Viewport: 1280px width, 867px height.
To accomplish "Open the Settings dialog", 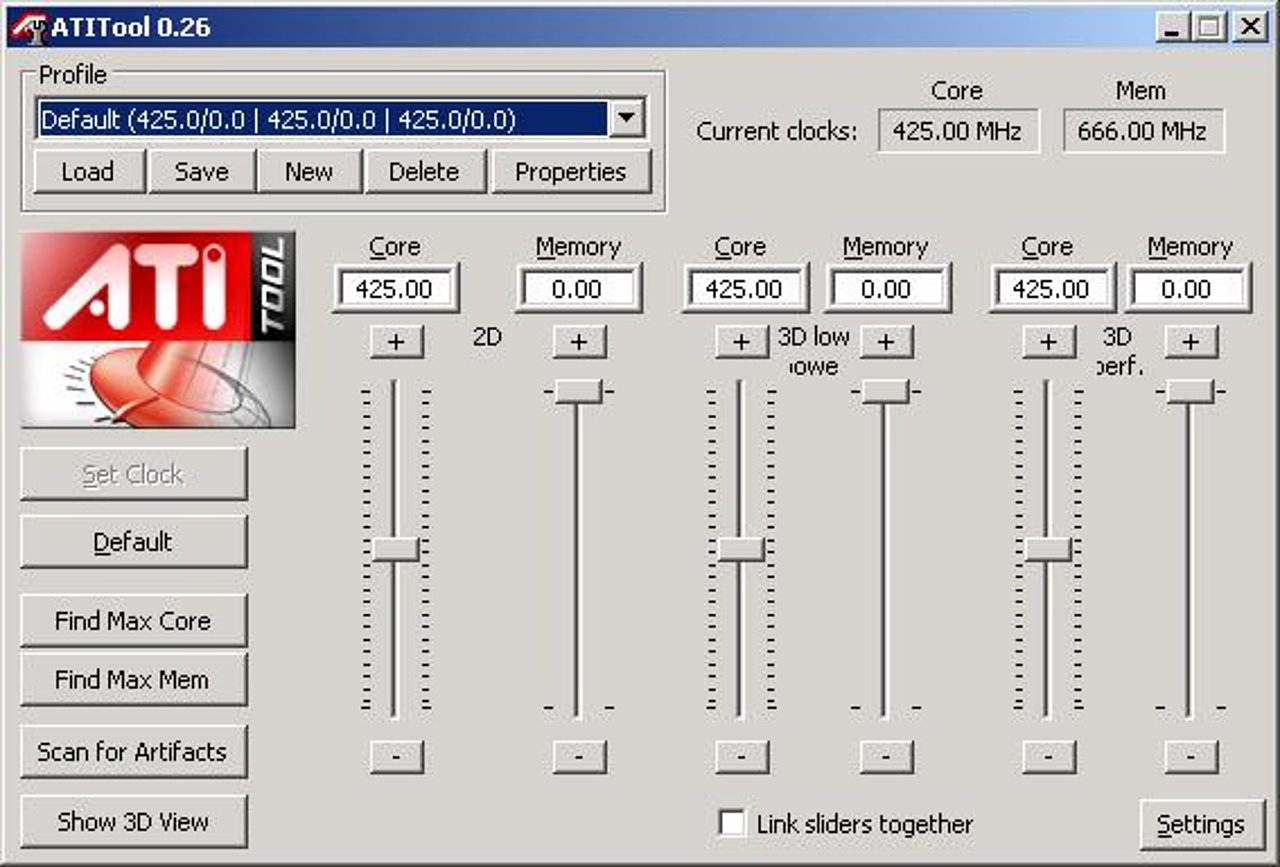I will (x=1201, y=825).
